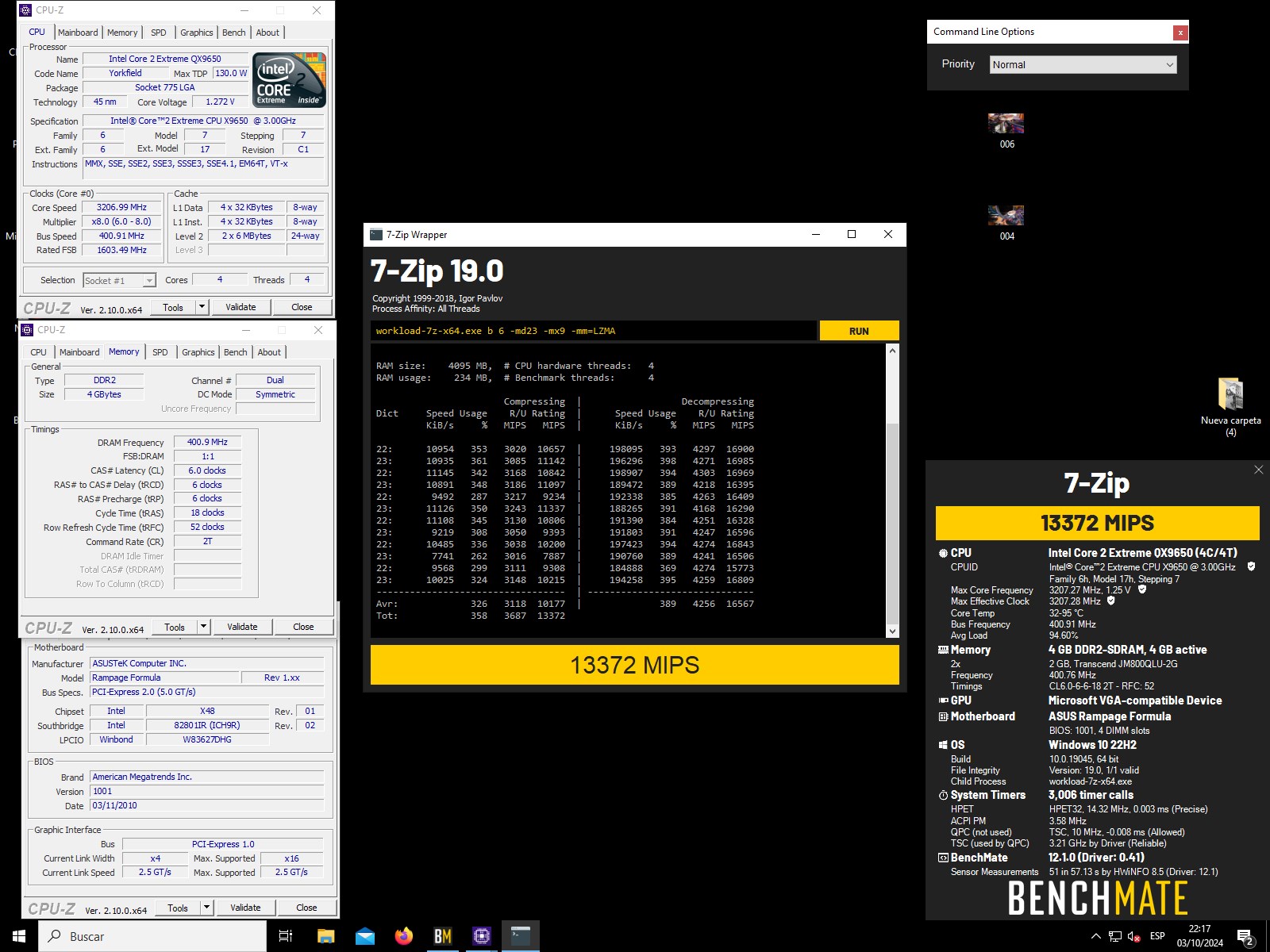
Task: Switch to Memory tab in top CPU-Z
Action: tap(122, 33)
